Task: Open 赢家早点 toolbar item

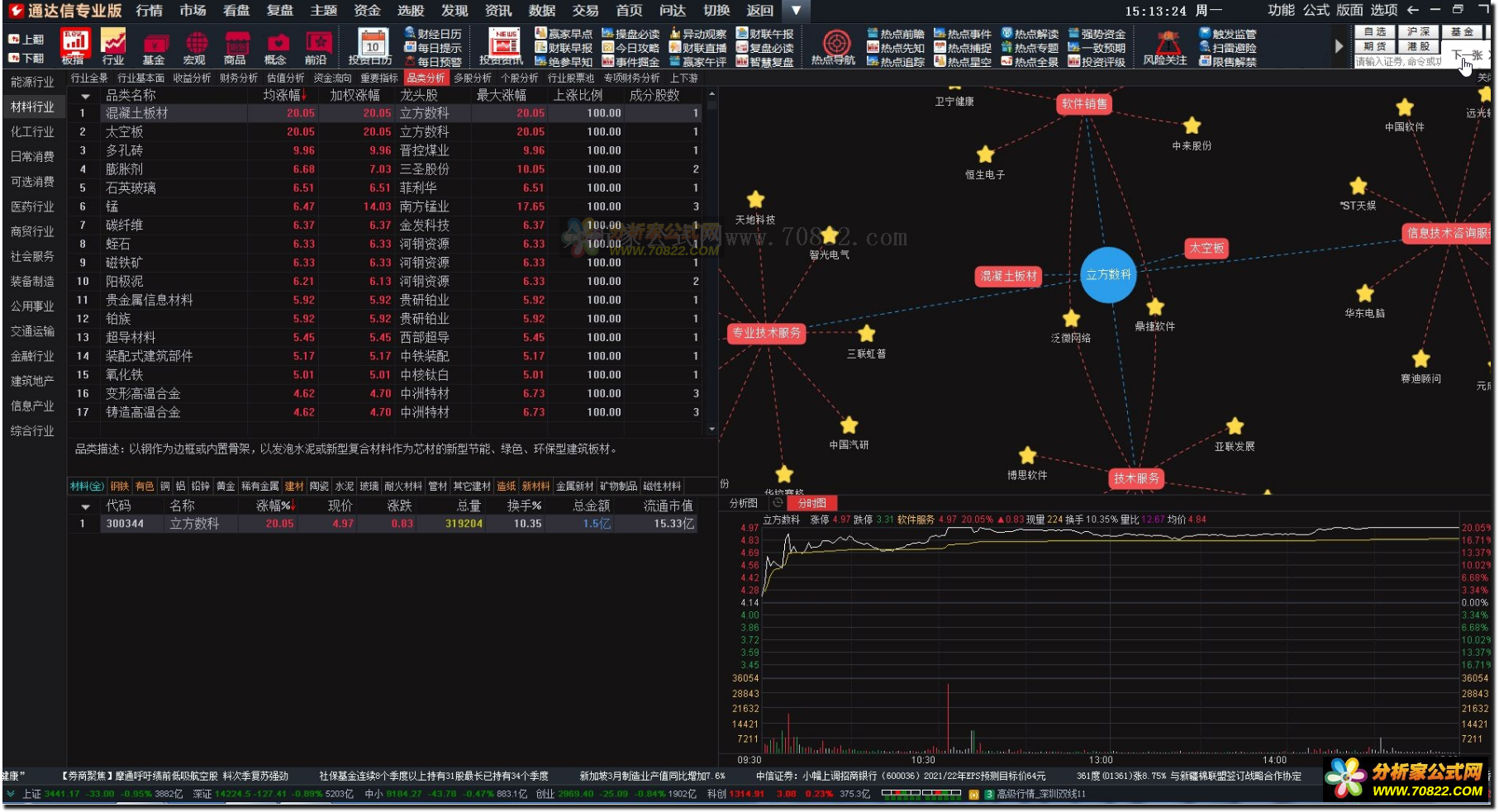Action: point(564,34)
